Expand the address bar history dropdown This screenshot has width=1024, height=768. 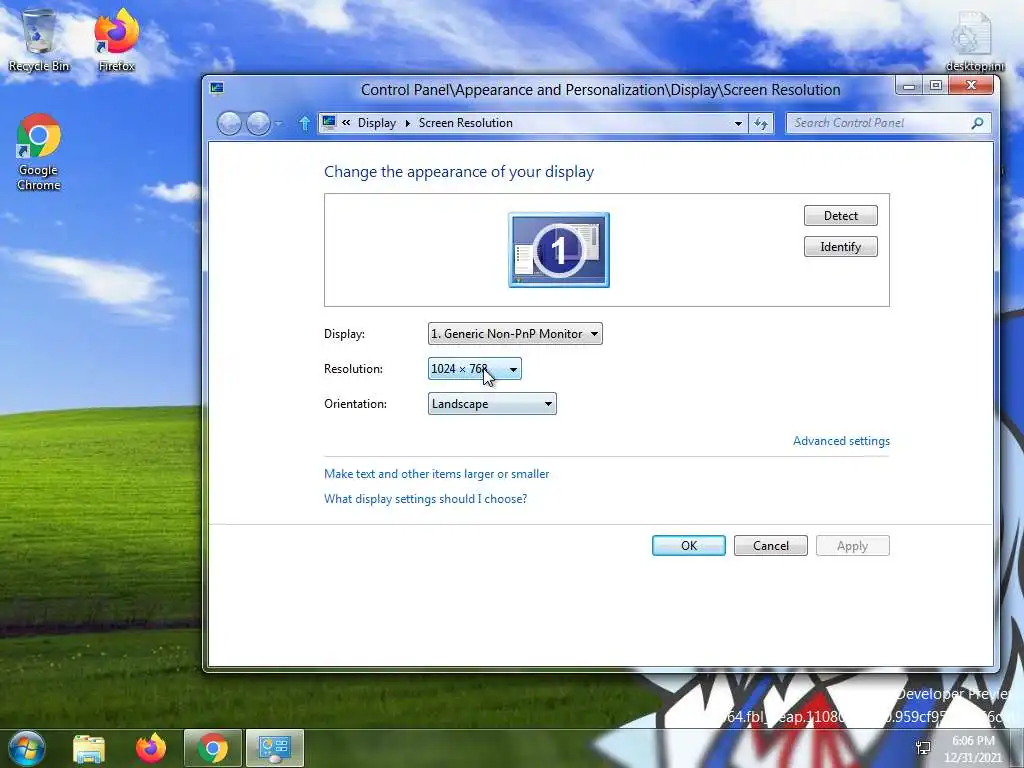pyautogui.click(x=738, y=123)
